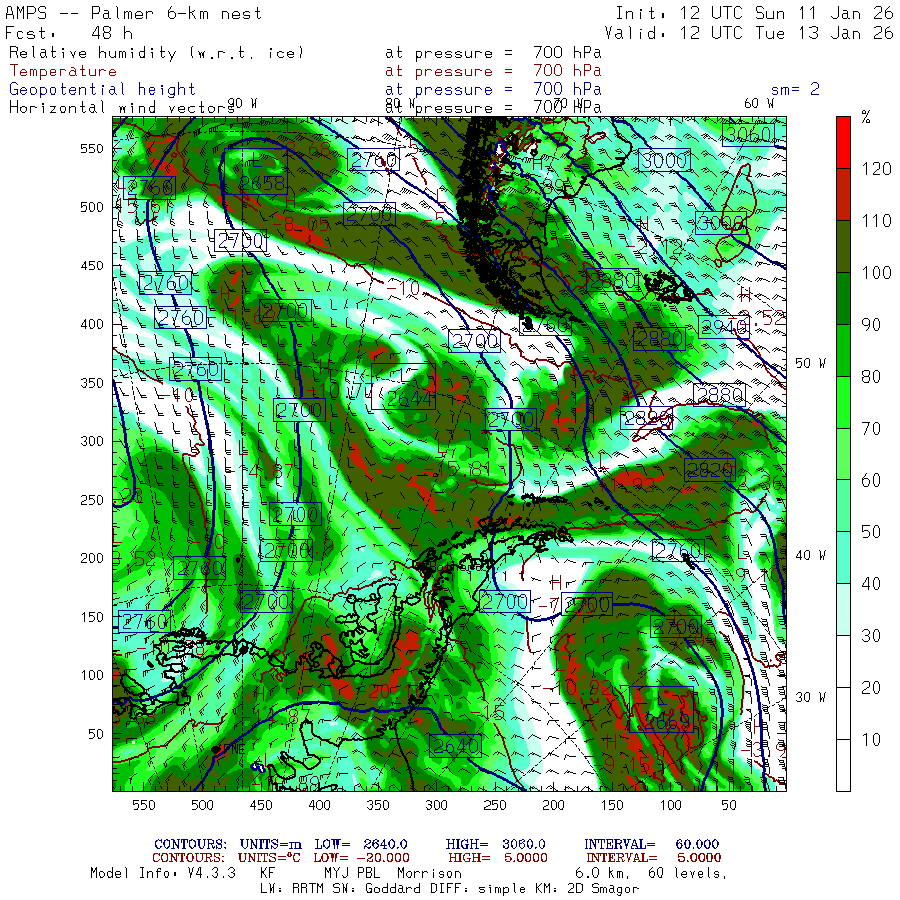
Task: Click the 2644 low-center contour label
Action: pyautogui.click(x=408, y=399)
